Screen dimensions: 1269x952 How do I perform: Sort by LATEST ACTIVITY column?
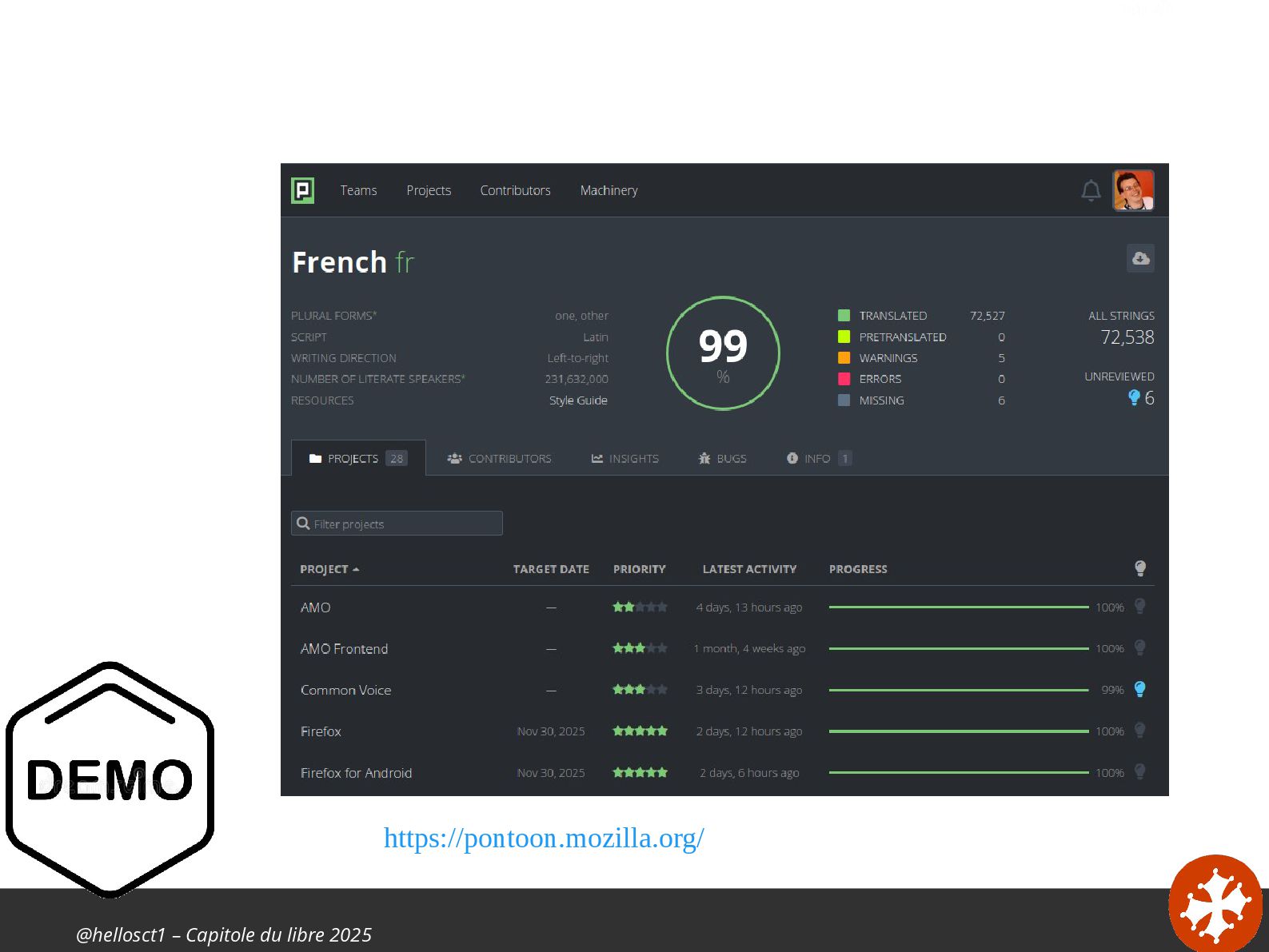[749, 569]
